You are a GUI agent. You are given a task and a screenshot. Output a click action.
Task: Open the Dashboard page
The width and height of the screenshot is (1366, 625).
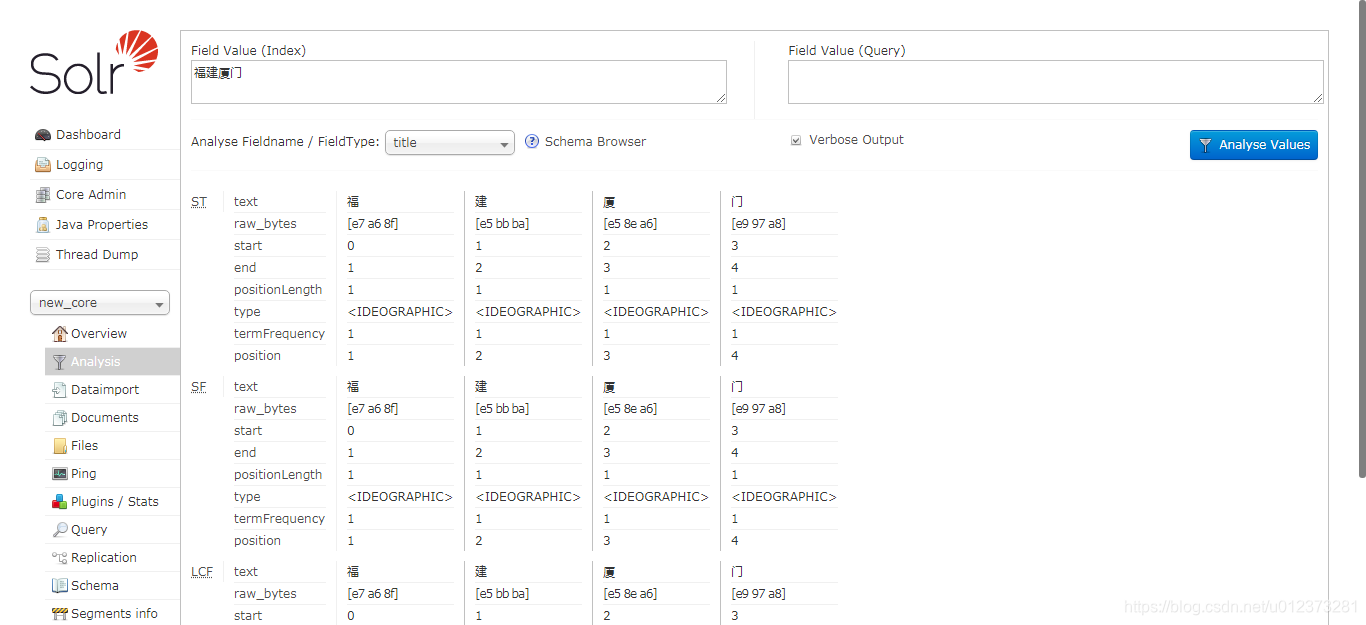pyautogui.click(x=90, y=134)
